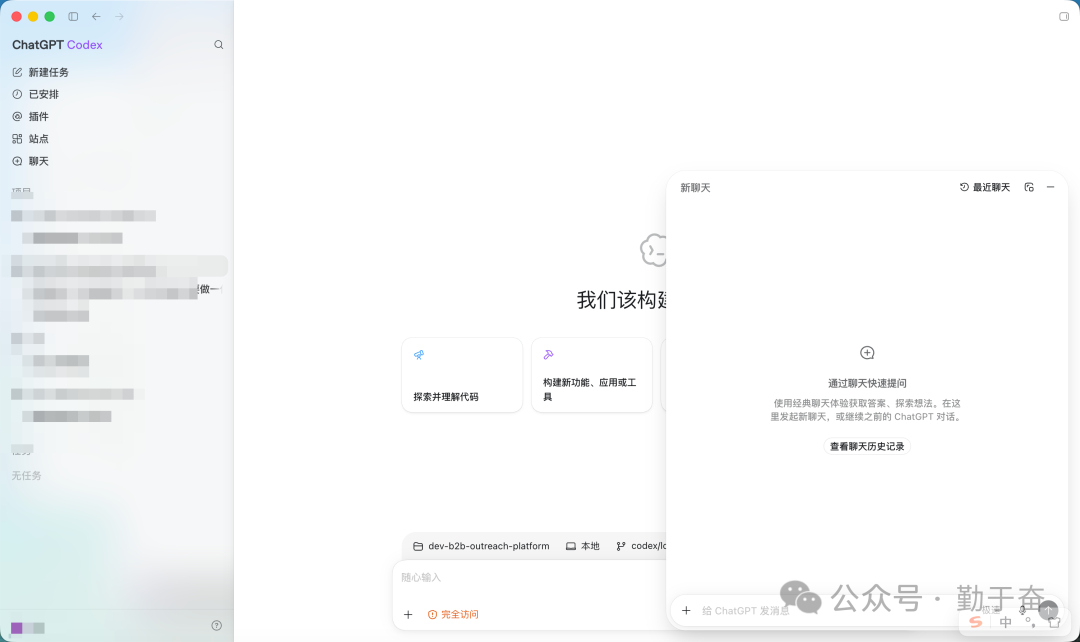Click the git branch icon before codex/
This screenshot has height=642, width=1080.
[x=621, y=546]
